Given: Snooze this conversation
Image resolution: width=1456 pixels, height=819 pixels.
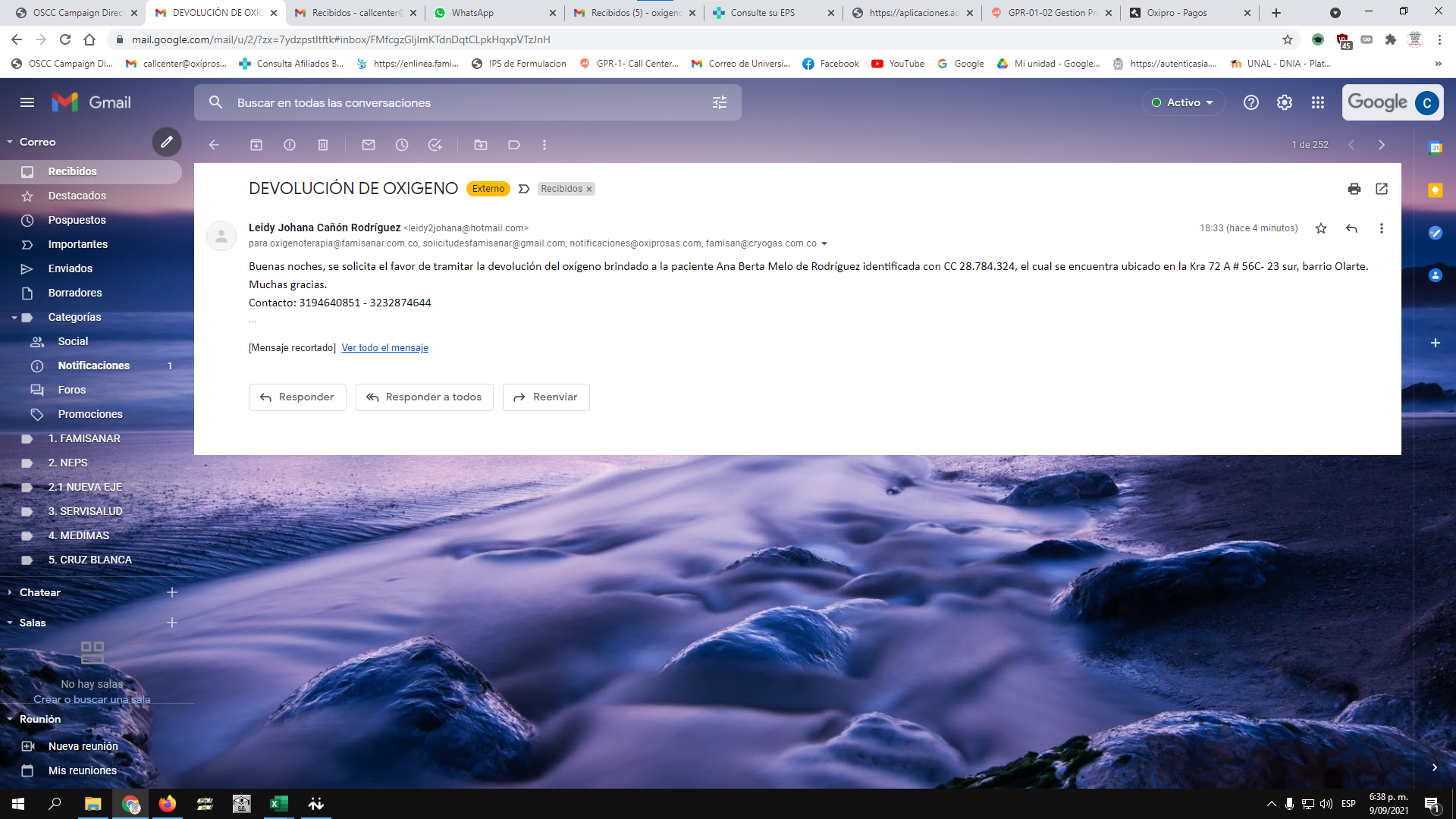Looking at the screenshot, I should [402, 145].
